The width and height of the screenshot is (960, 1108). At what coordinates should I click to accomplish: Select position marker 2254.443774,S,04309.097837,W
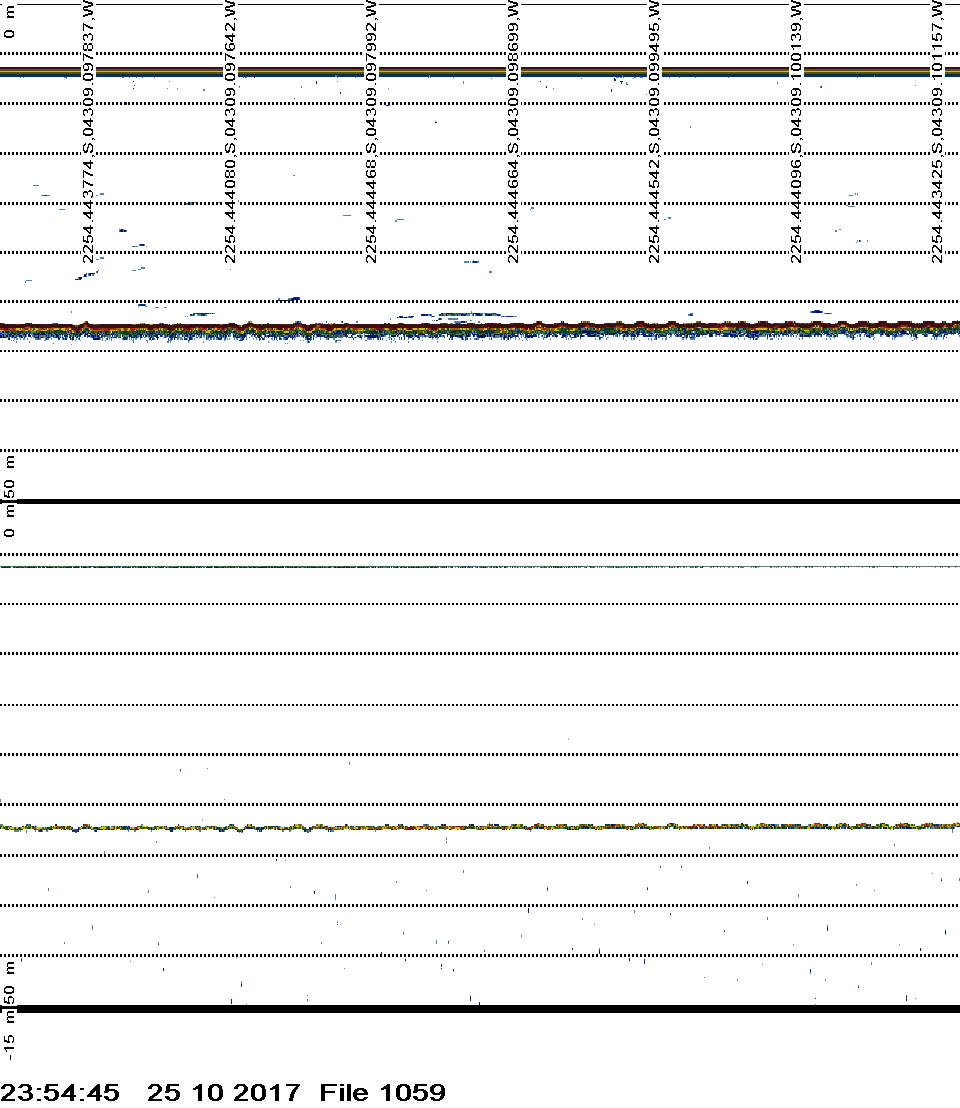pyautogui.click(x=88, y=132)
